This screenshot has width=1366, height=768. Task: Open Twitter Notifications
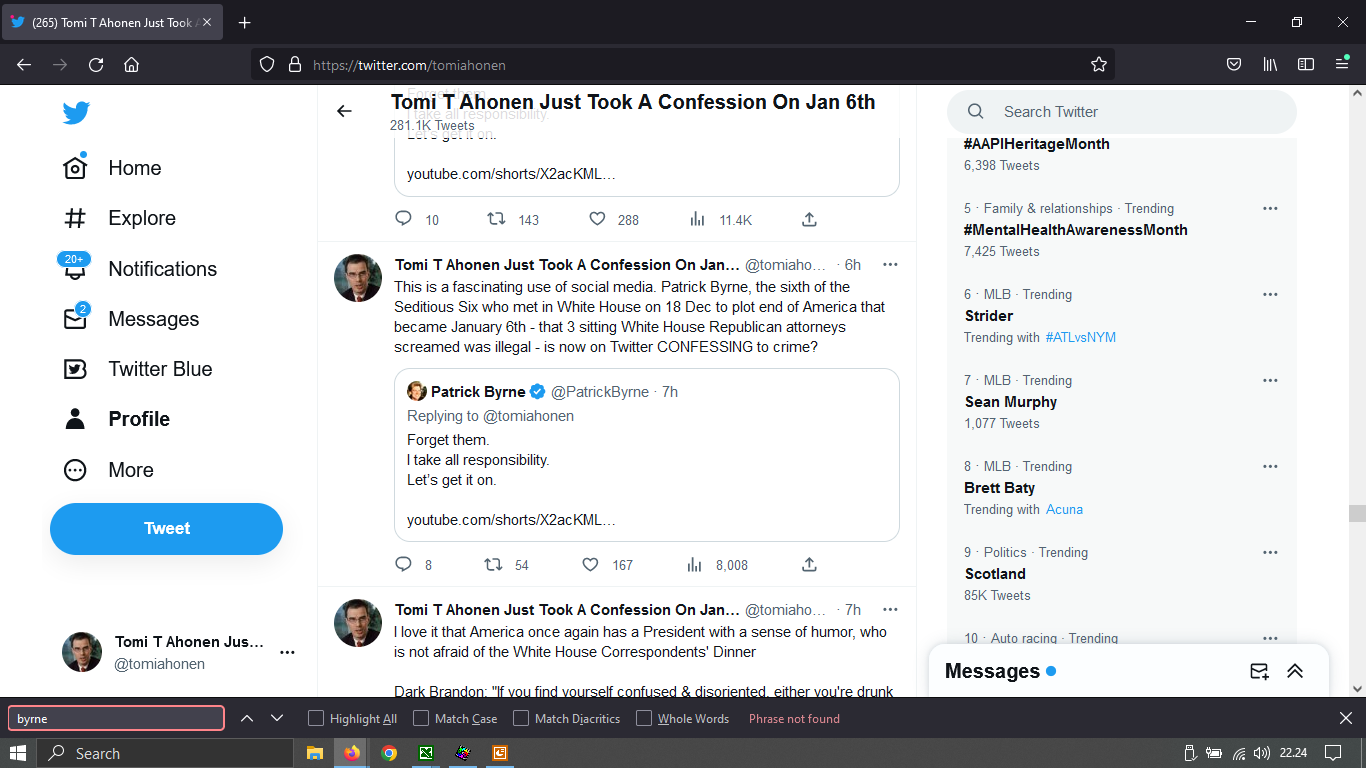(x=162, y=268)
